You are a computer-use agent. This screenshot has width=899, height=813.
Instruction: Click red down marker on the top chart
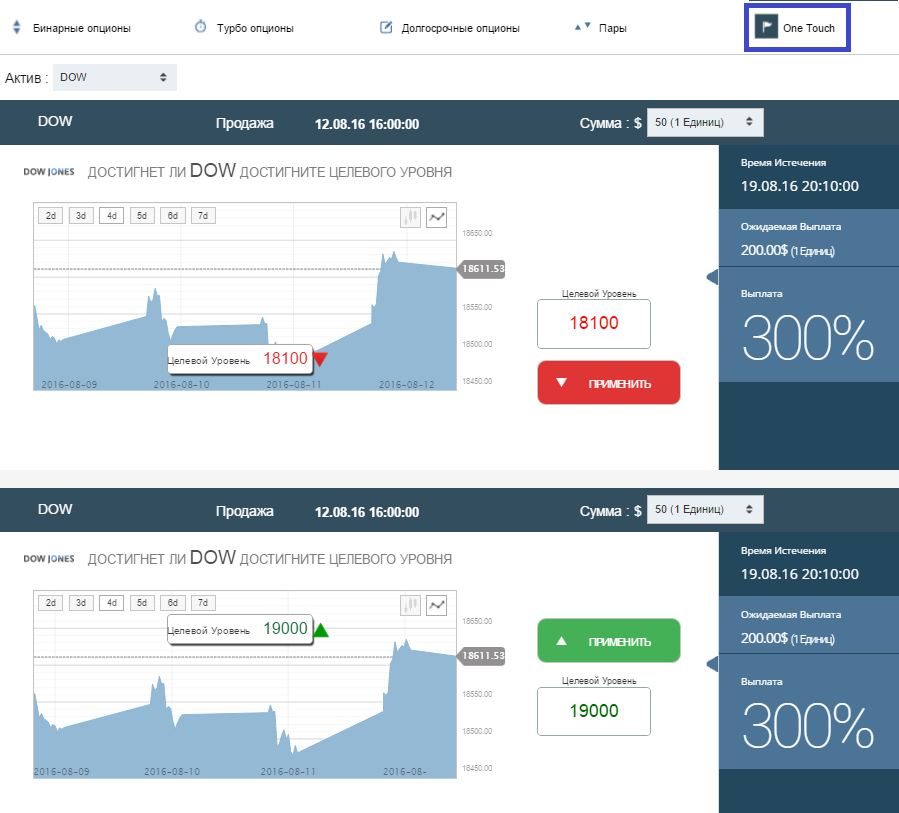point(320,359)
